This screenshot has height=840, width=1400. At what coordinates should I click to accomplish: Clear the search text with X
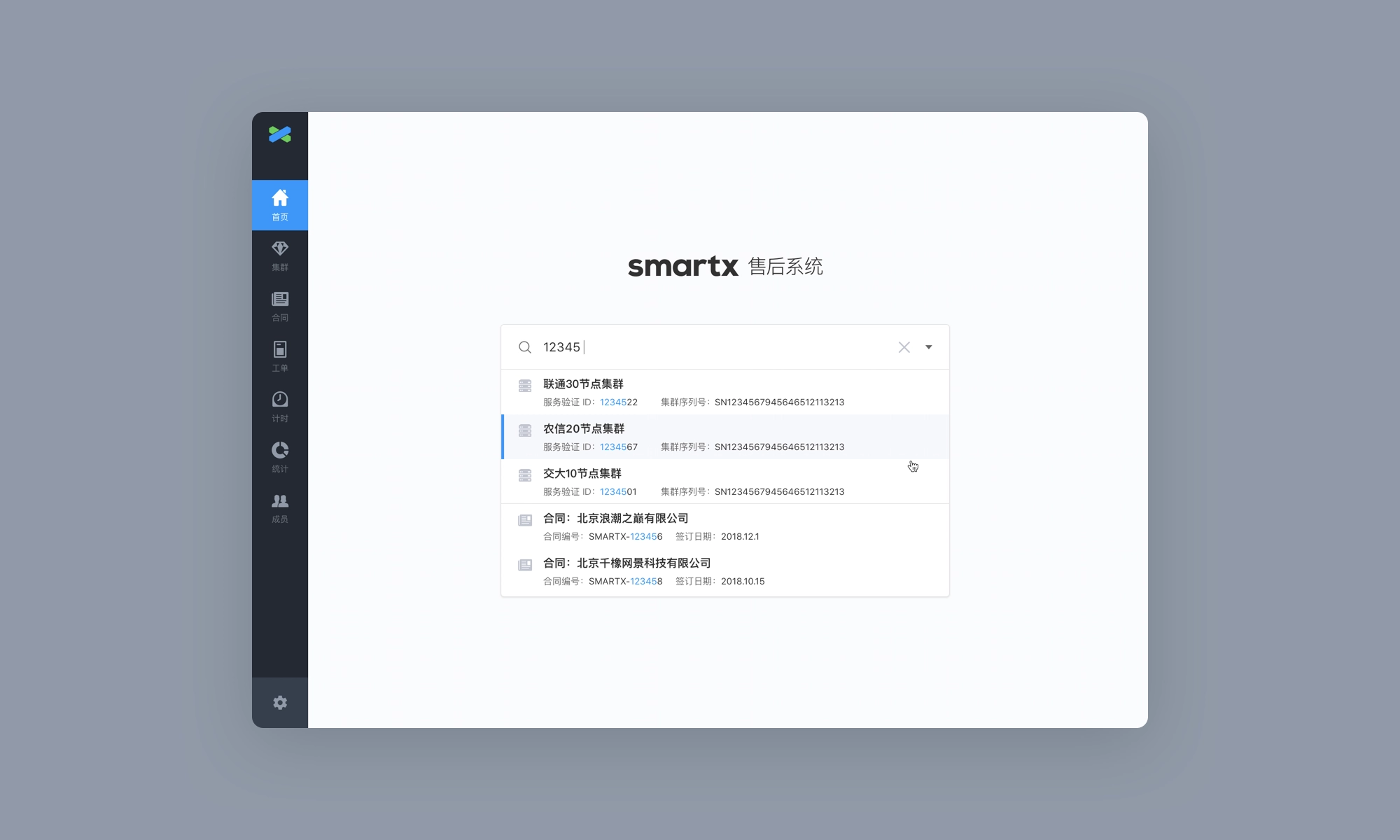[904, 347]
